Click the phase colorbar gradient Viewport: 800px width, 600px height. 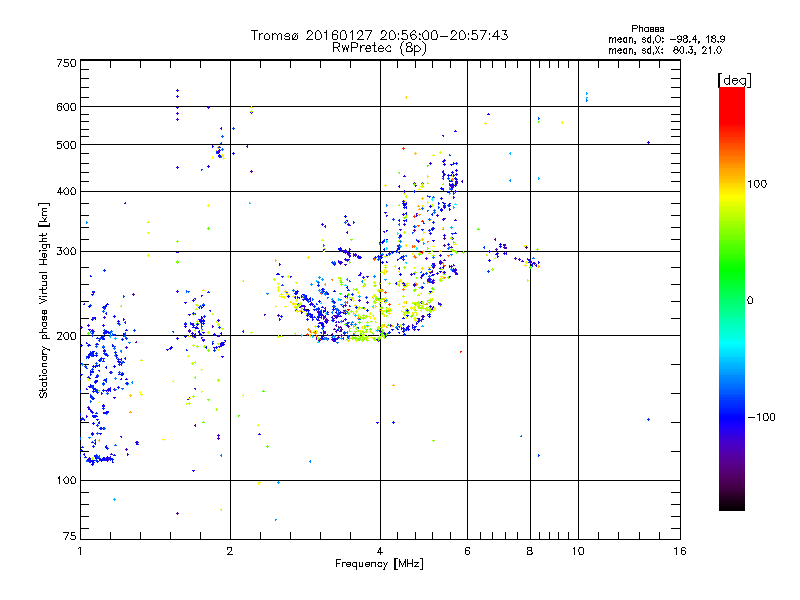pos(732,298)
